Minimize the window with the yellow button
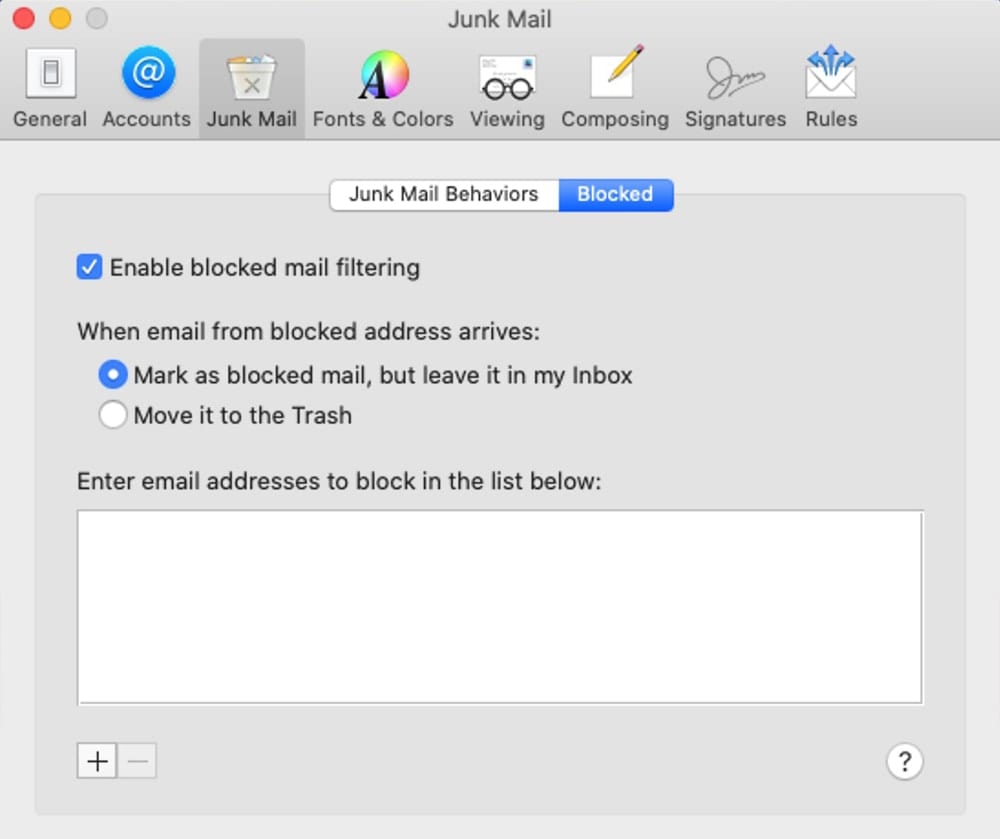Image resolution: width=1000 pixels, height=839 pixels. click(x=60, y=18)
